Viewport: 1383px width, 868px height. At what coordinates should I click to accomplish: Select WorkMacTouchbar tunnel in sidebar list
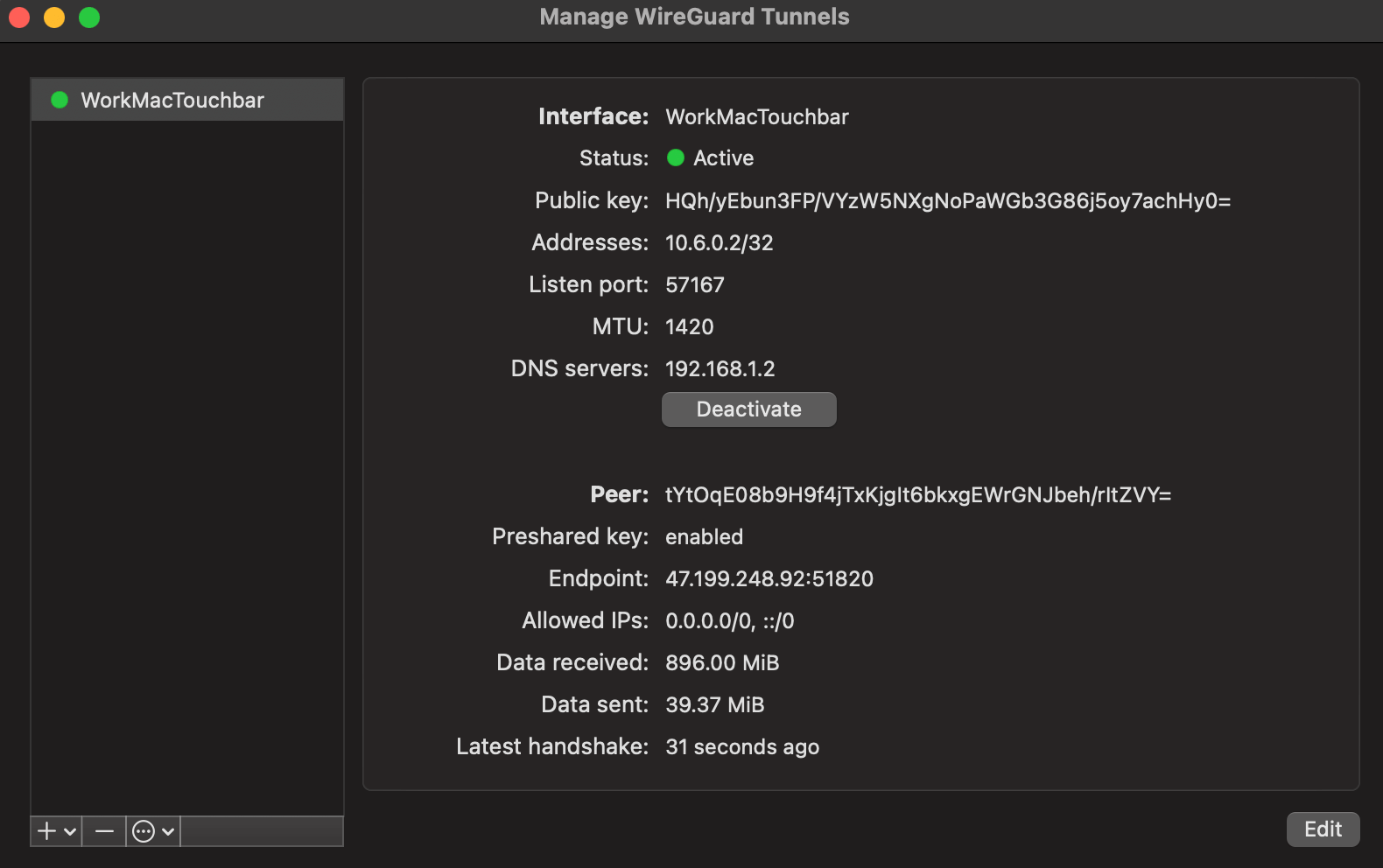pos(187,100)
